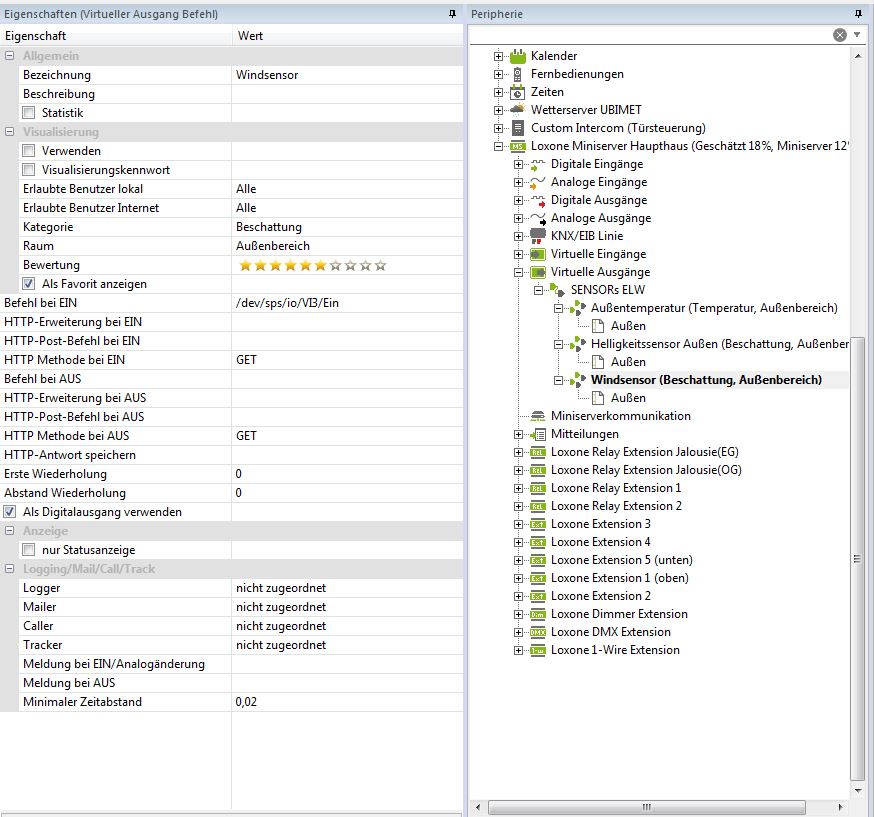Click the Loxone Miniserver Haupthaus icon

[518, 146]
